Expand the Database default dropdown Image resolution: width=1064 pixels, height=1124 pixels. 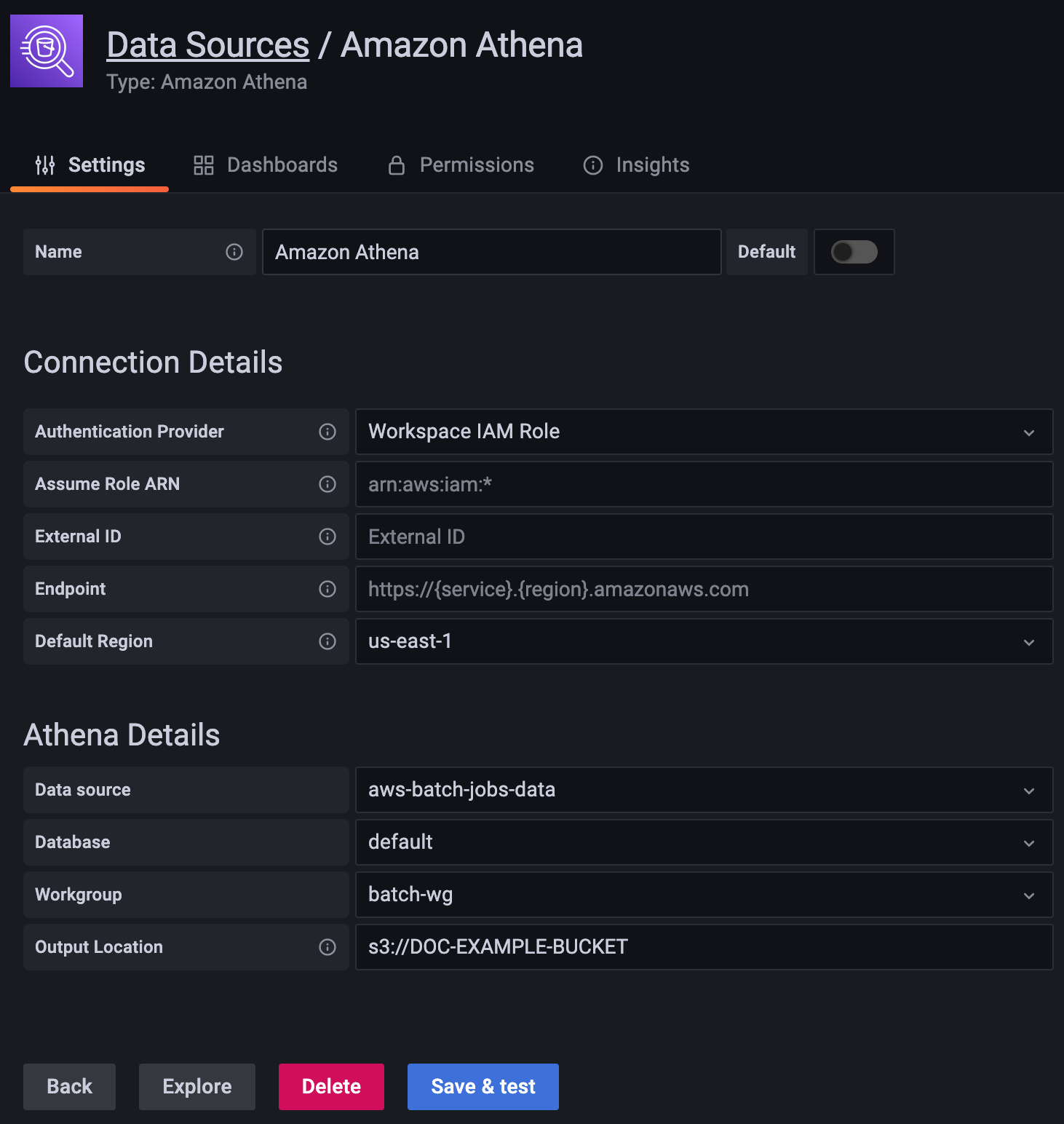(704, 842)
